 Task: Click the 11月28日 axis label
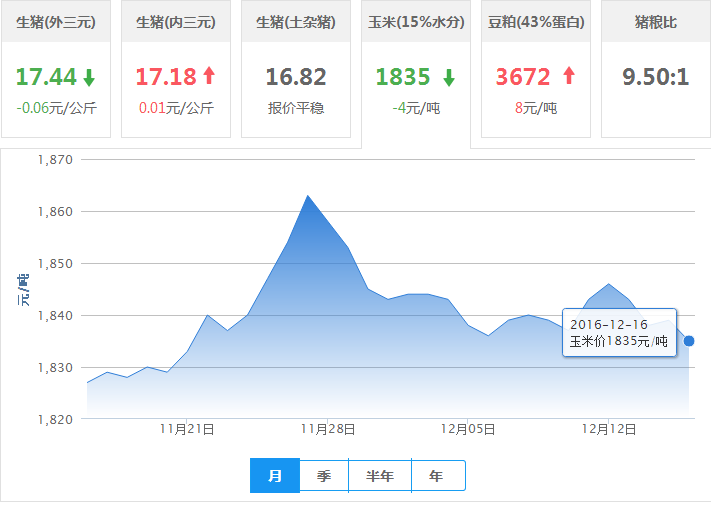[x=328, y=429]
